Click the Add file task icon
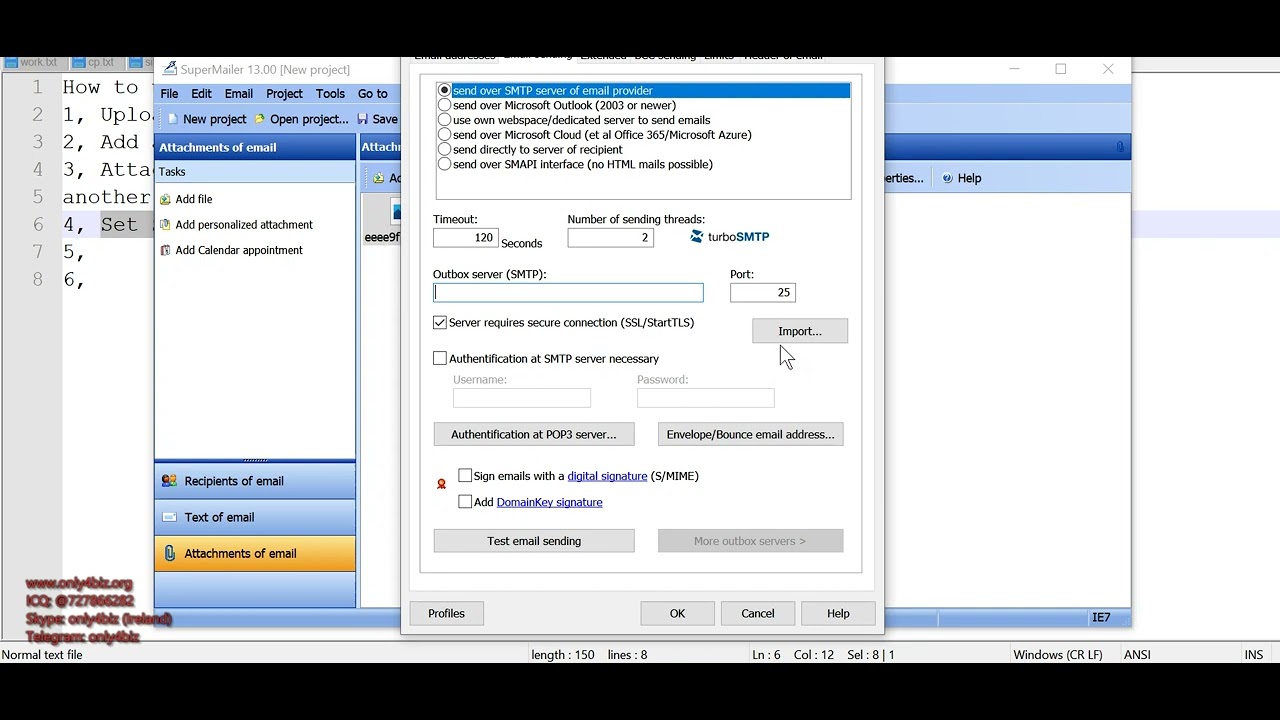This screenshot has width=1280, height=720. (x=166, y=199)
